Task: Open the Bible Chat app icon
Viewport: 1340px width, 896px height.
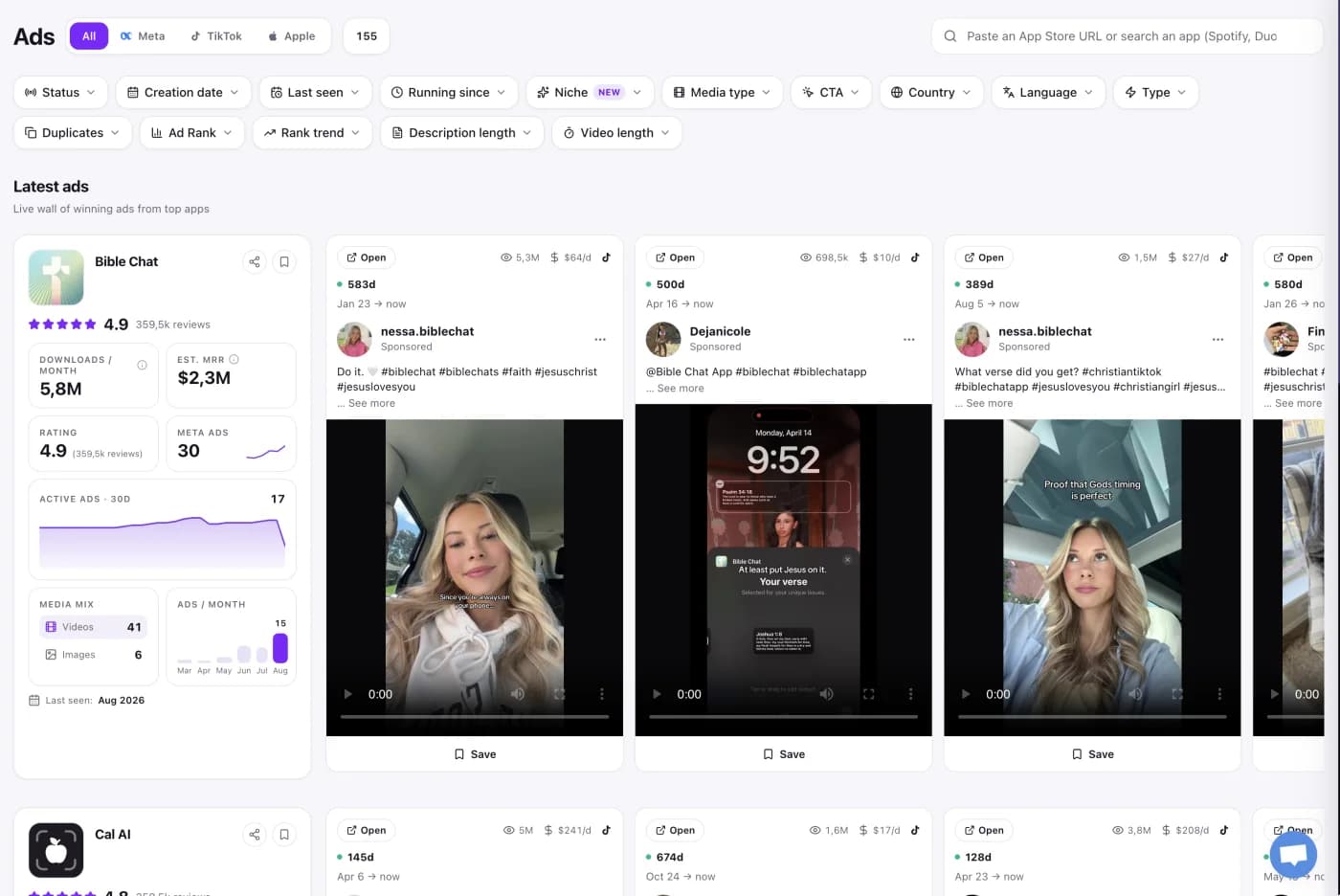Action: pyautogui.click(x=56, y=278)
